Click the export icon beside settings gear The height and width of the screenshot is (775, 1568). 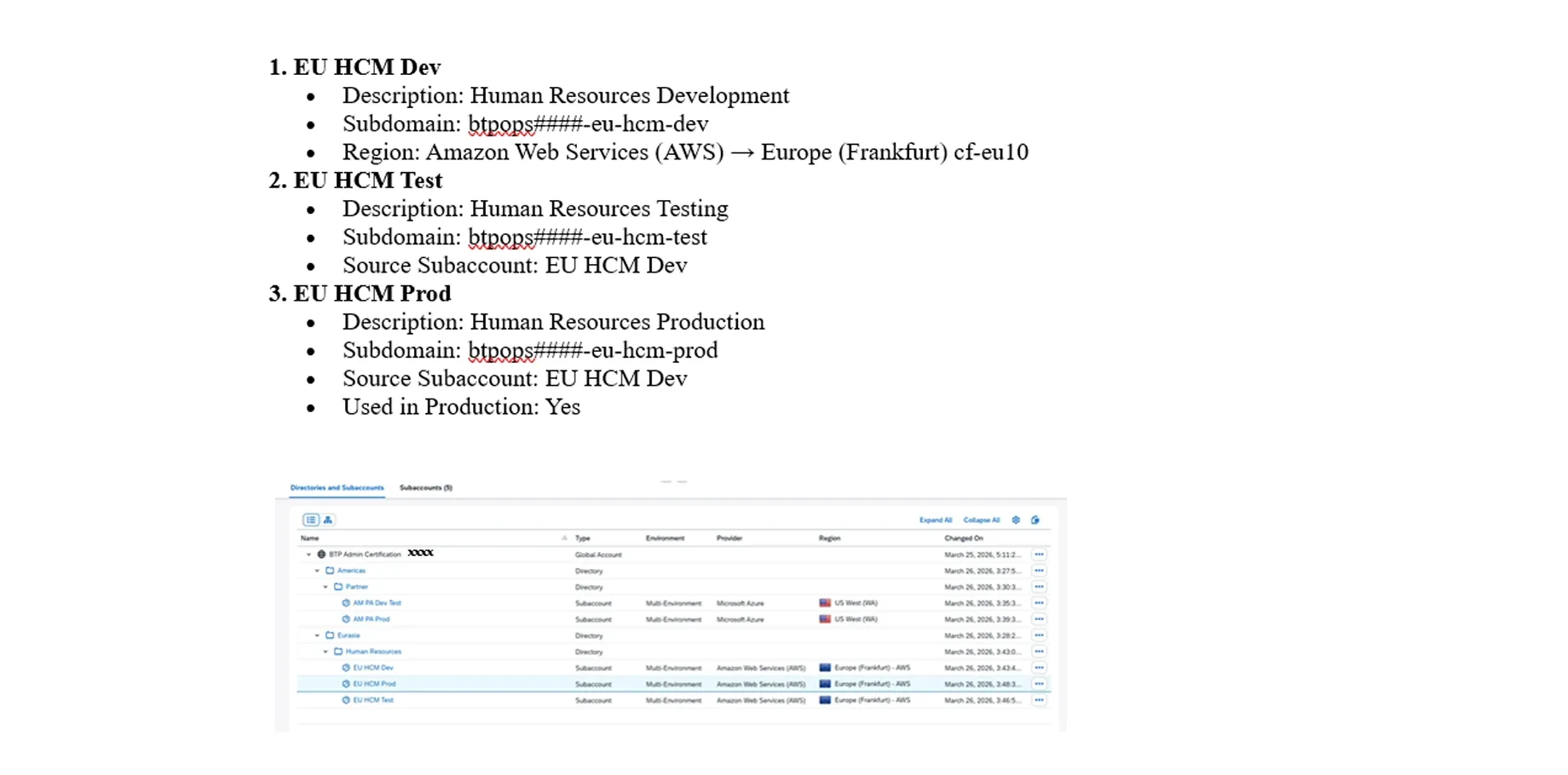pos(1035,520)
